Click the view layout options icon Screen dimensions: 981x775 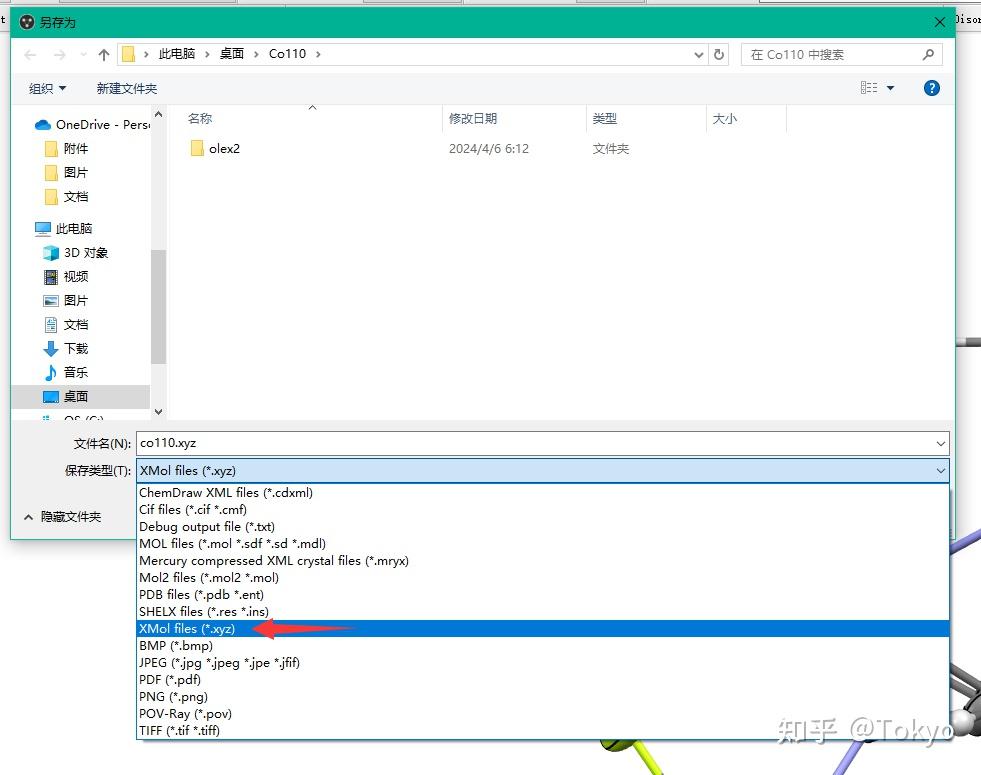869,88
